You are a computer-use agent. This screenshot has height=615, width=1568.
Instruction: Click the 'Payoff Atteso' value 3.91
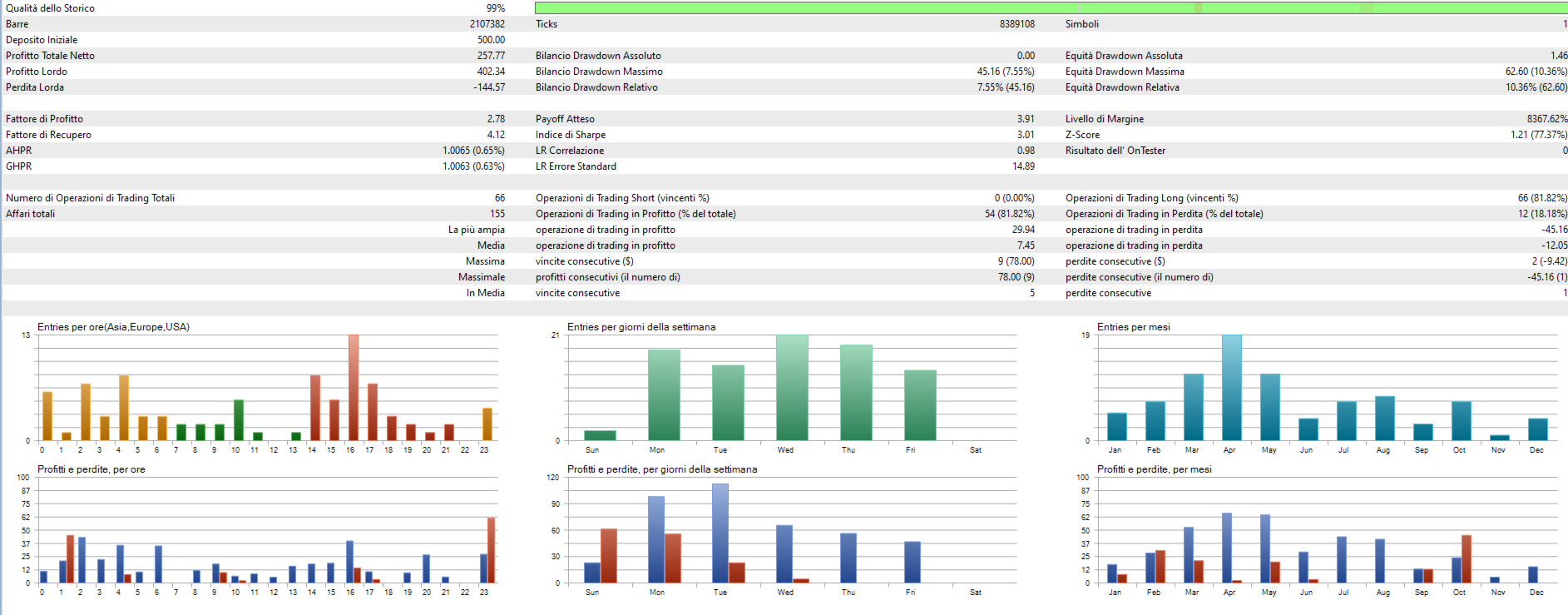pyautogui.click(x=1026, y=119)
